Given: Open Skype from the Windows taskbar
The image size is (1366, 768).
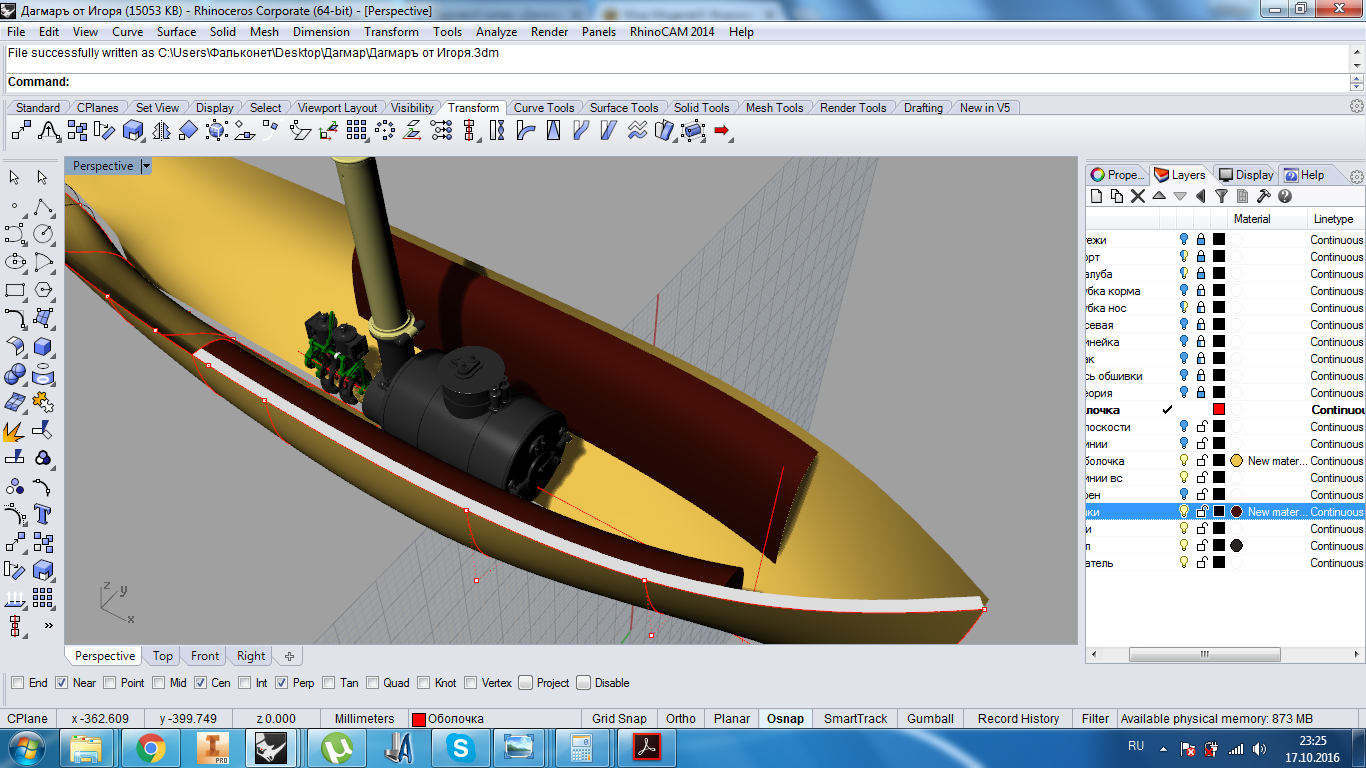Looking at the screenshot, I should point(461,747).
